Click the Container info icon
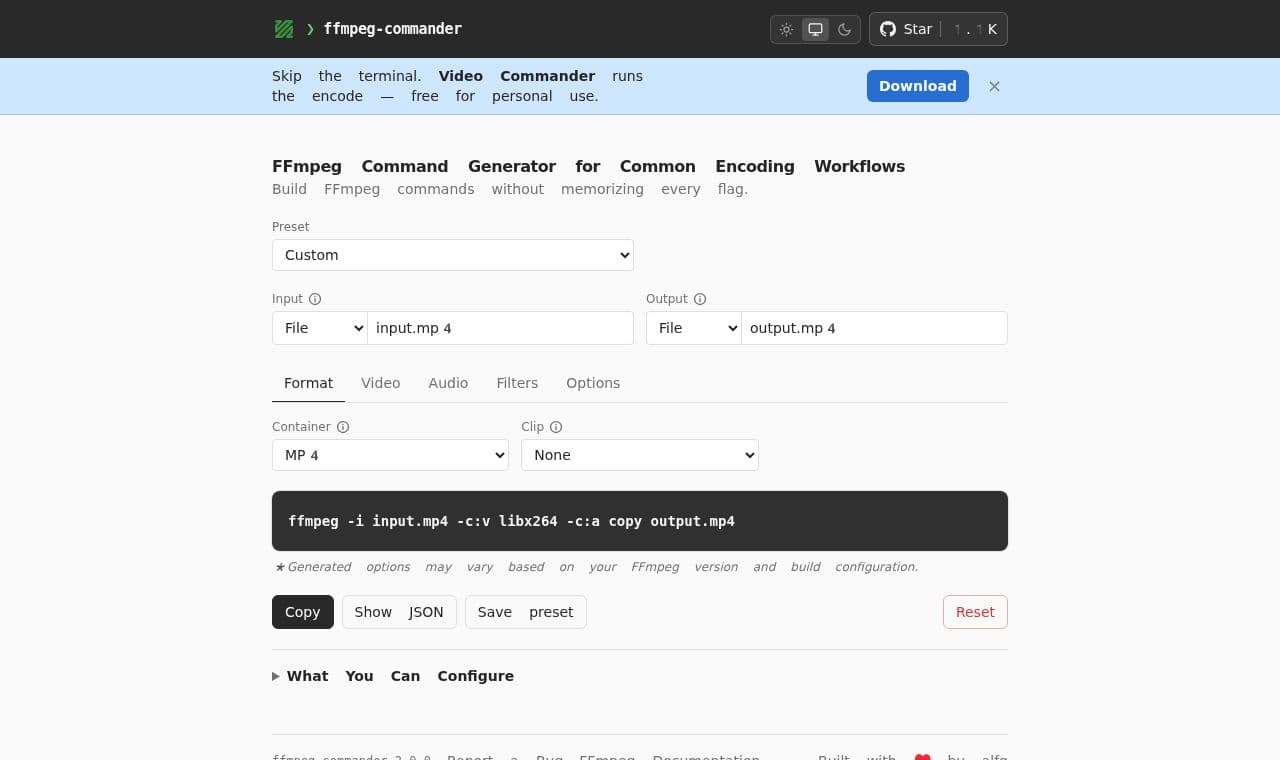 pos(343,427)
